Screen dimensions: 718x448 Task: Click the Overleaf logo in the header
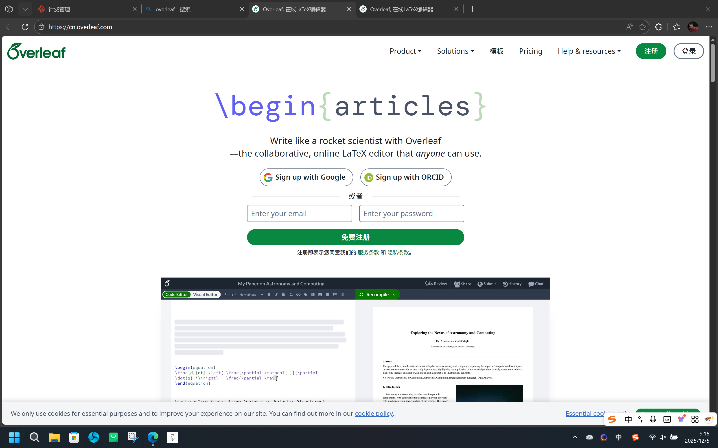coord(35,51)
